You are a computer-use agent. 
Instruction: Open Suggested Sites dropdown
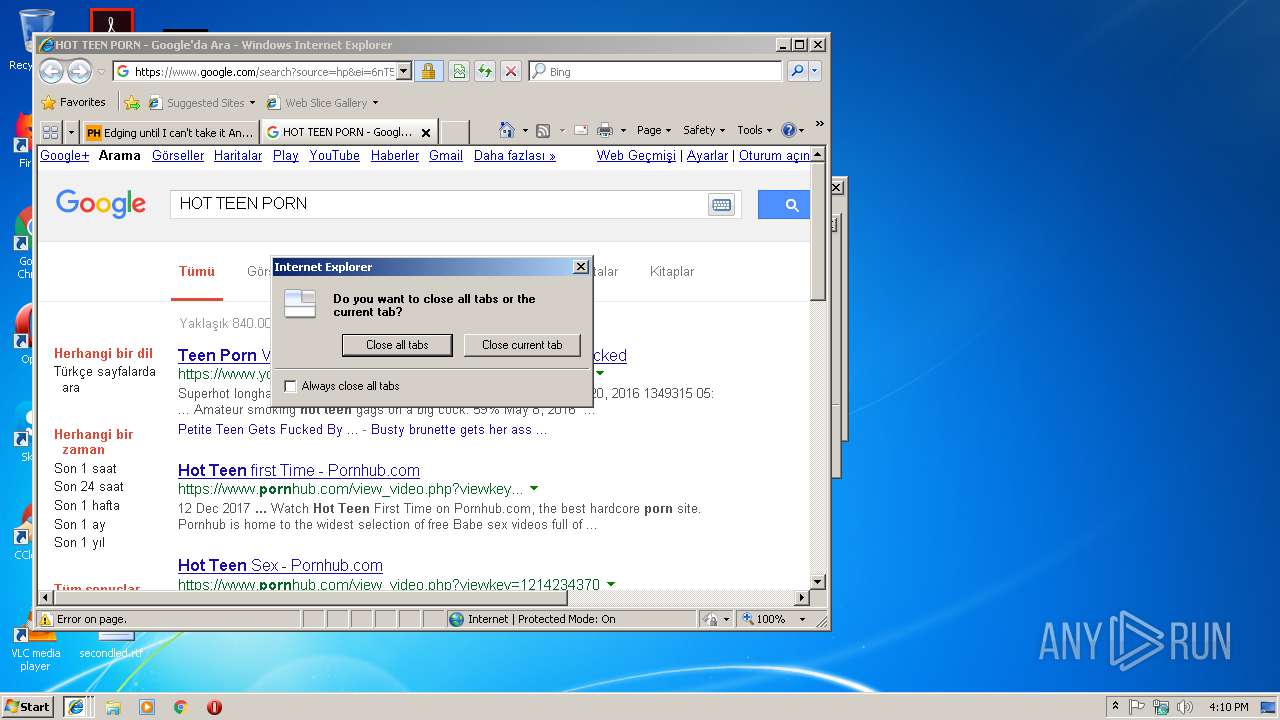pyautogui.click(x=252, y=103)
